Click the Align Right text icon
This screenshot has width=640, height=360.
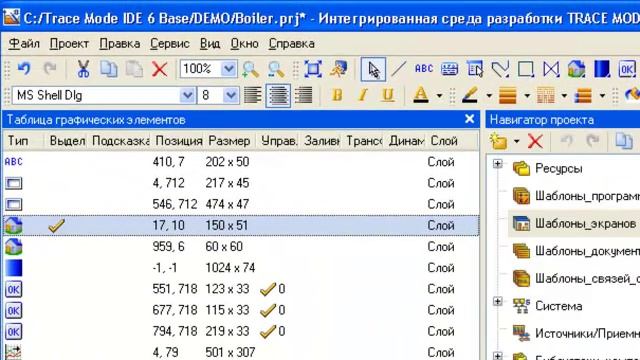(303, 96)
